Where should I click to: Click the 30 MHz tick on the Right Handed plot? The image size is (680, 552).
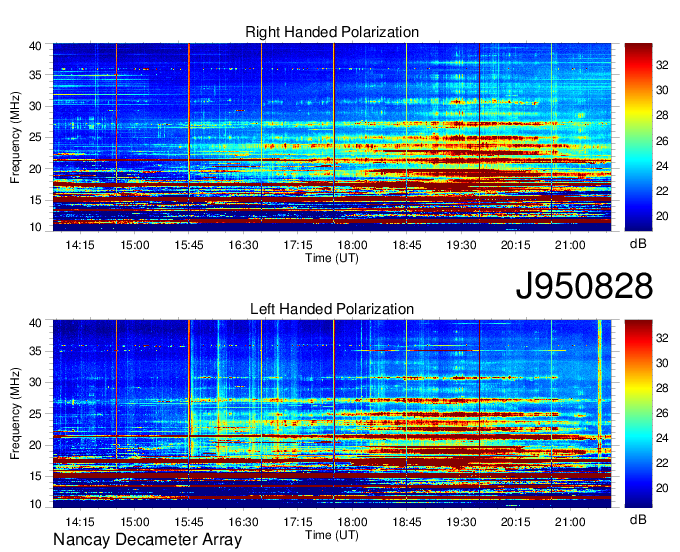click(36, 106)
